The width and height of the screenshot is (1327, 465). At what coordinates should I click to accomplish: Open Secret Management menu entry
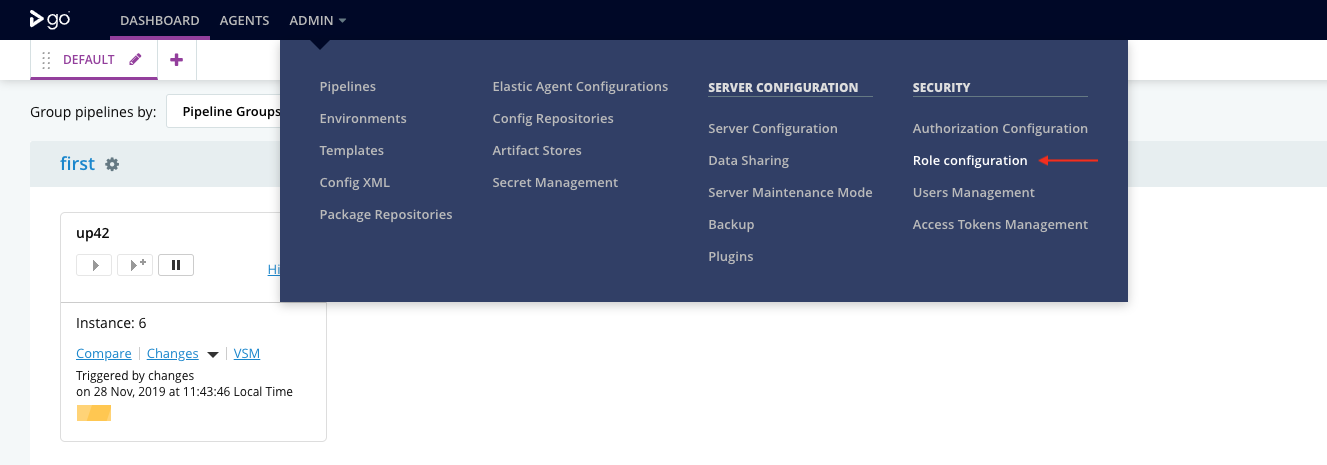(555, 182)
